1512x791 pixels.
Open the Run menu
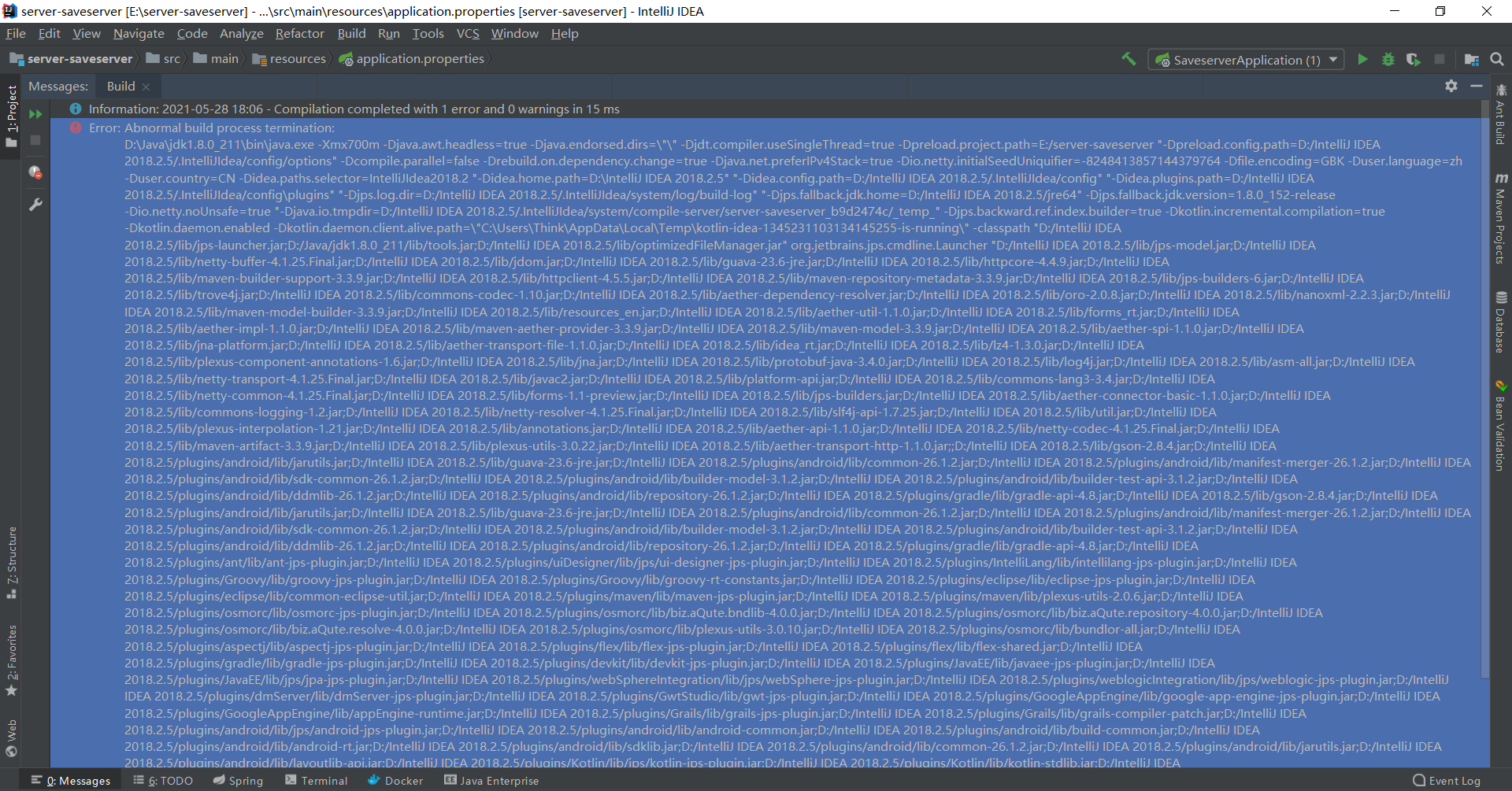(389, 33)
